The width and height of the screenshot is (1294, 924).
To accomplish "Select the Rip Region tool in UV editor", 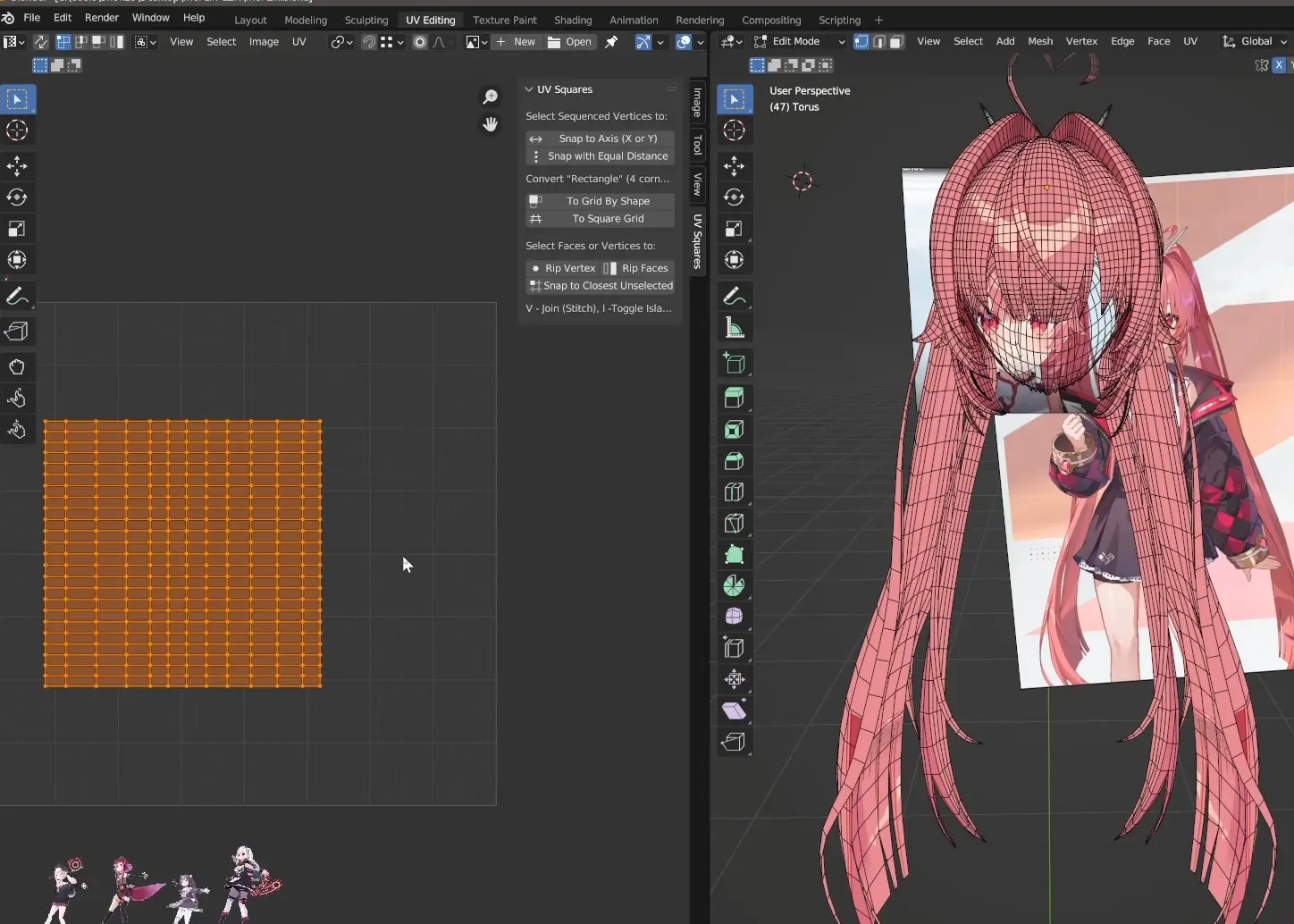I will click(x=17, y=332).
